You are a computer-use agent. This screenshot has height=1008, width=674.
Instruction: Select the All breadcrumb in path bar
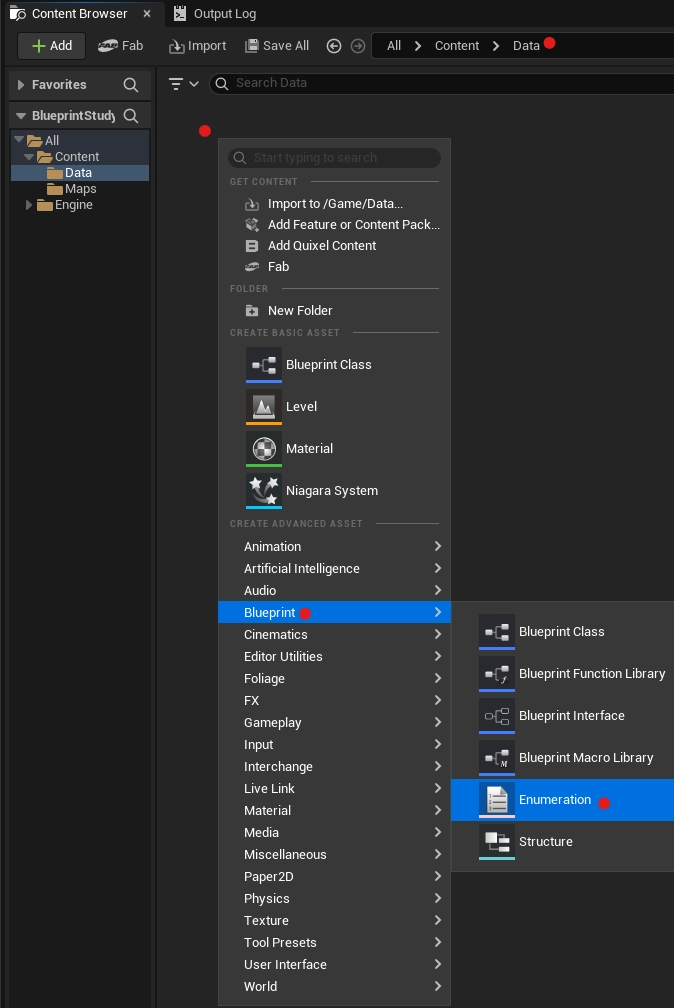pyautogui.click(x=394, y=46)
